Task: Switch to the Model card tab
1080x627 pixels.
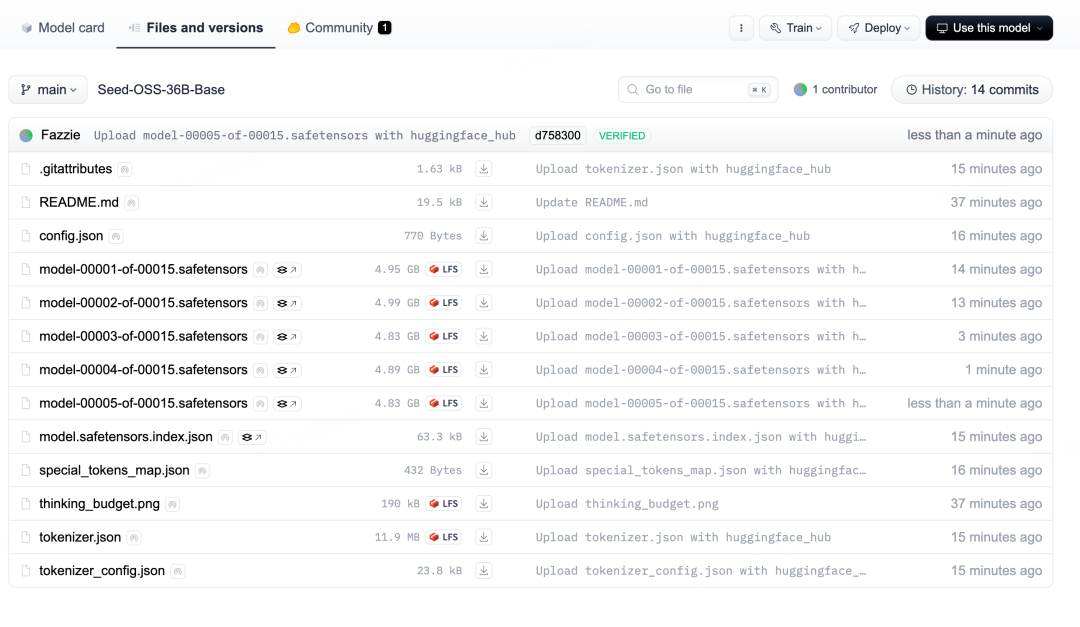Action: tap(63, 28)
